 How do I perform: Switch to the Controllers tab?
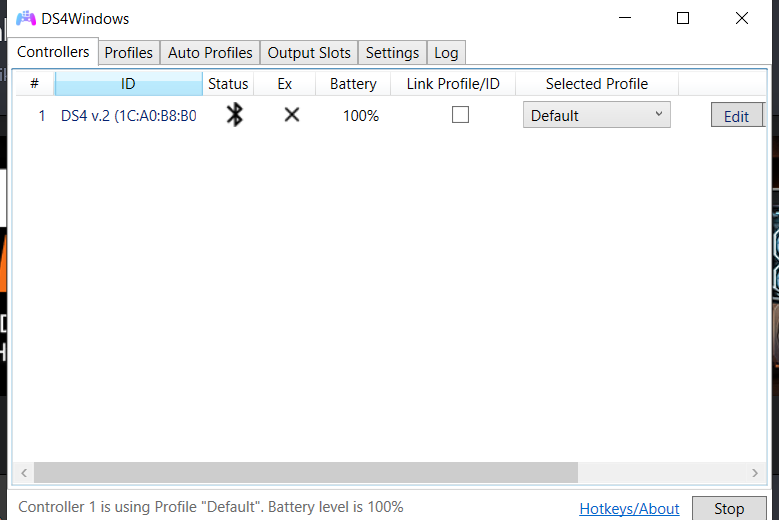pyautogui.click(x=53, y=52)
